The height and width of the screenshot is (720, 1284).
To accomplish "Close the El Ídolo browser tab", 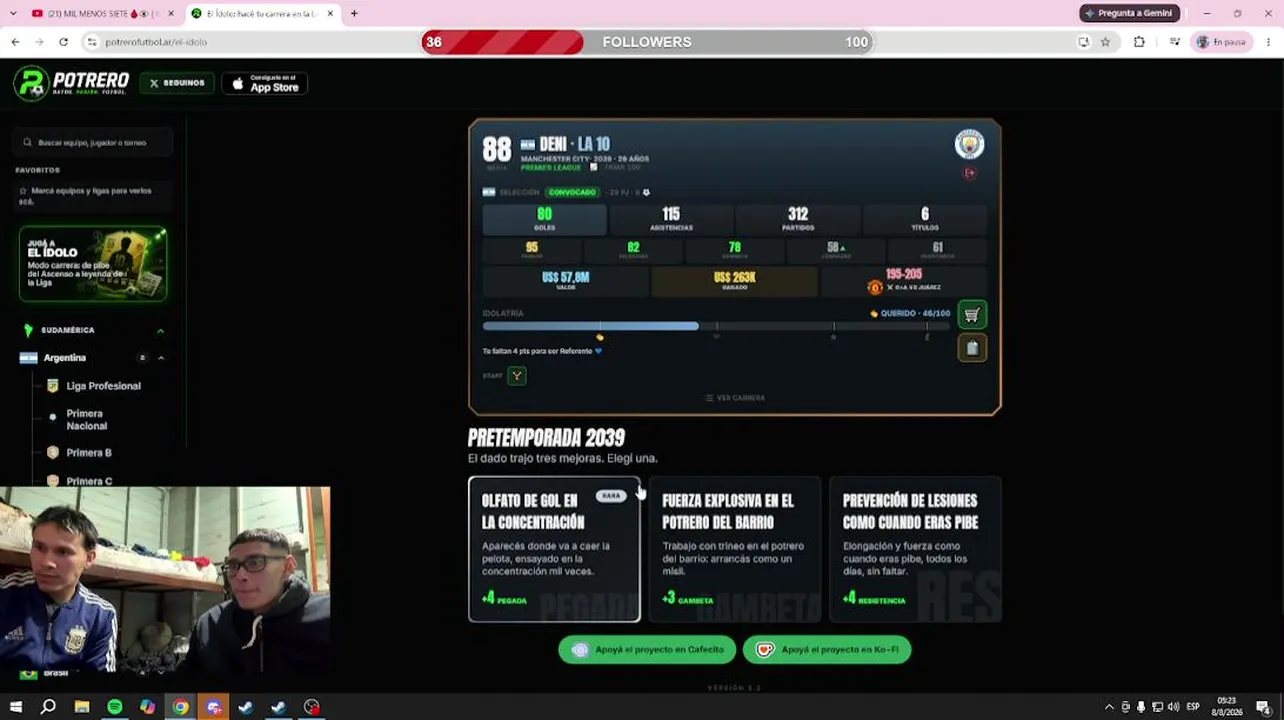I will click(330, 13).
